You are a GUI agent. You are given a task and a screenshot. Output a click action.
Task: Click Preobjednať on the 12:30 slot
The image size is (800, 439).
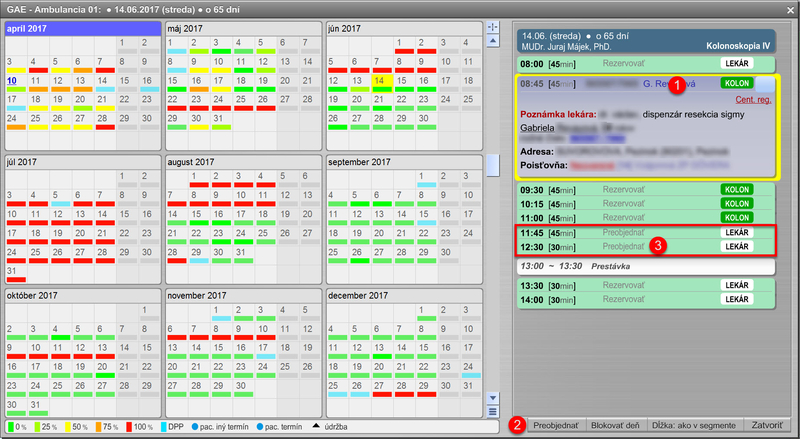pos(624,246)
